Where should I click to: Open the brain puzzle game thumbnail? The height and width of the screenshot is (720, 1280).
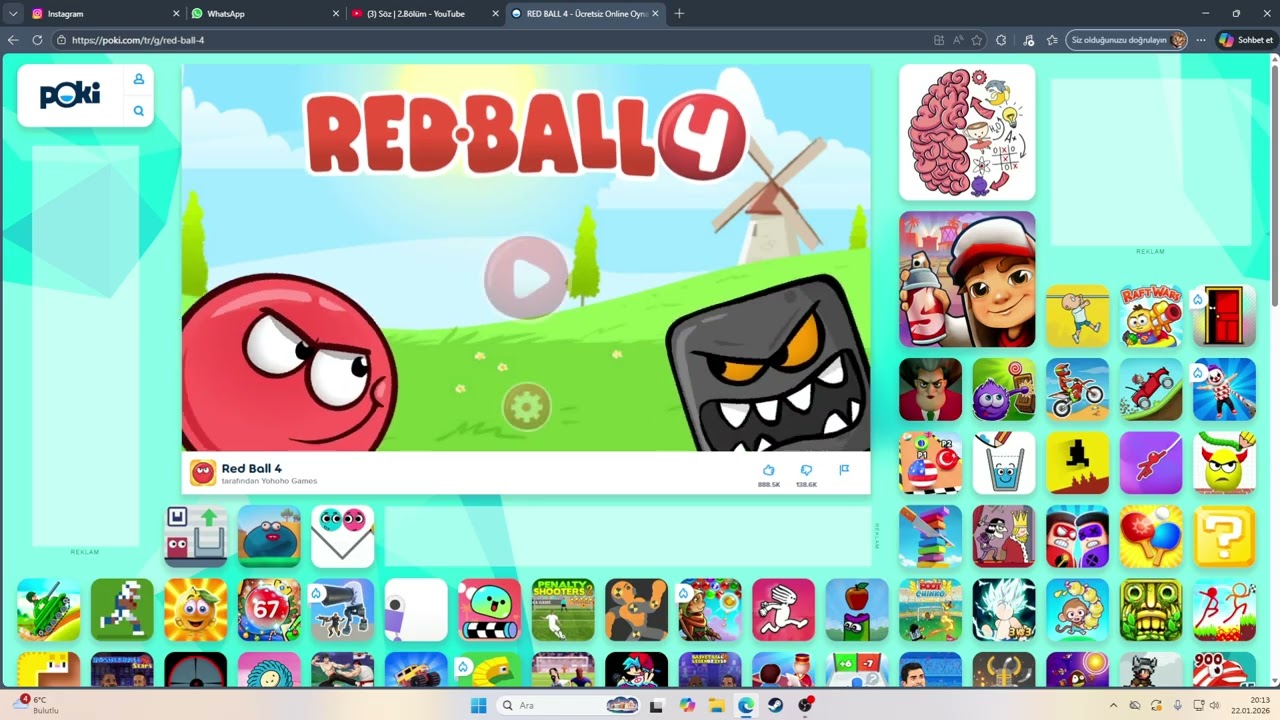[x=967, y=132]
